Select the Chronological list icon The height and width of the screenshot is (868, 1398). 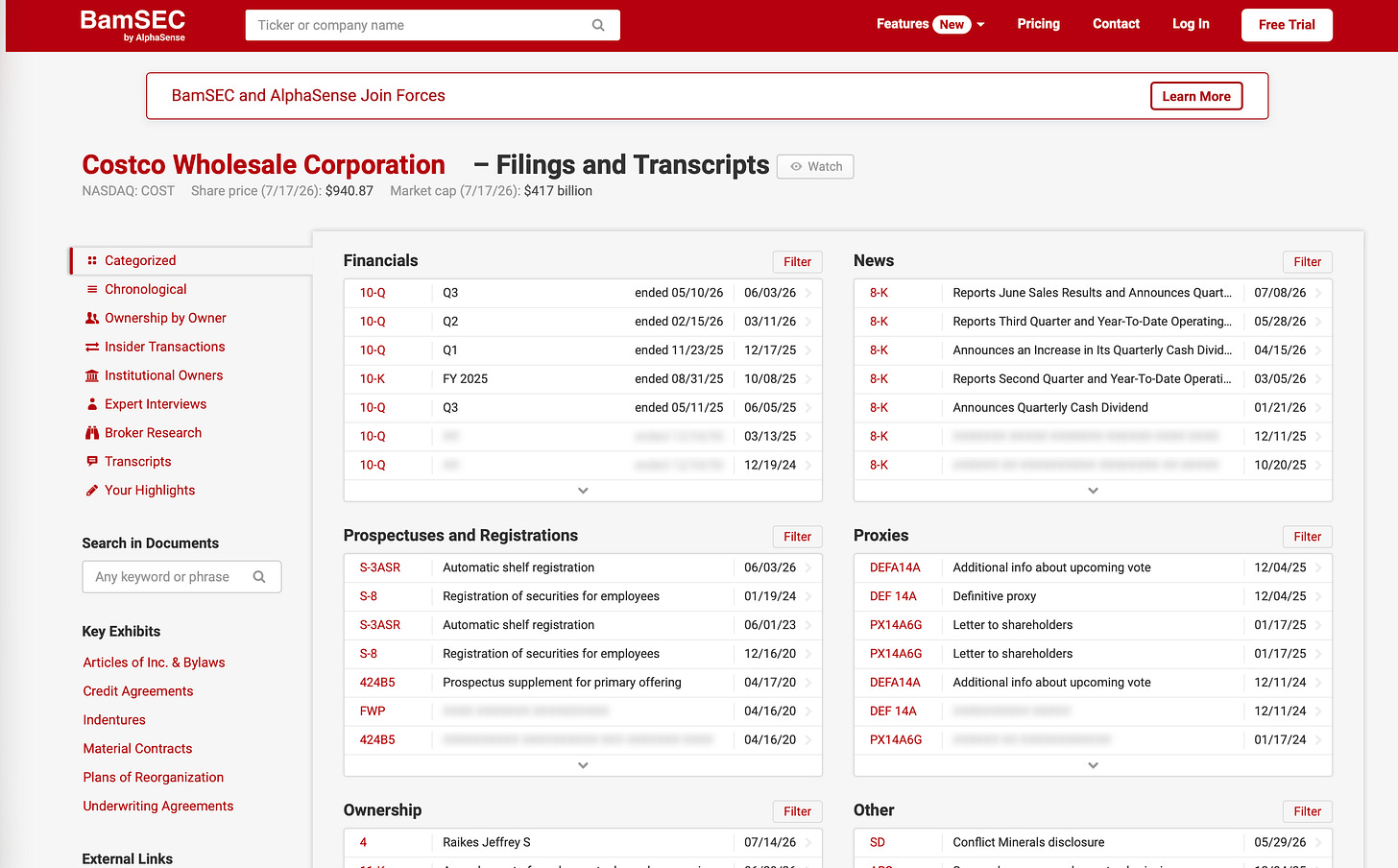(x=92, y=289)
